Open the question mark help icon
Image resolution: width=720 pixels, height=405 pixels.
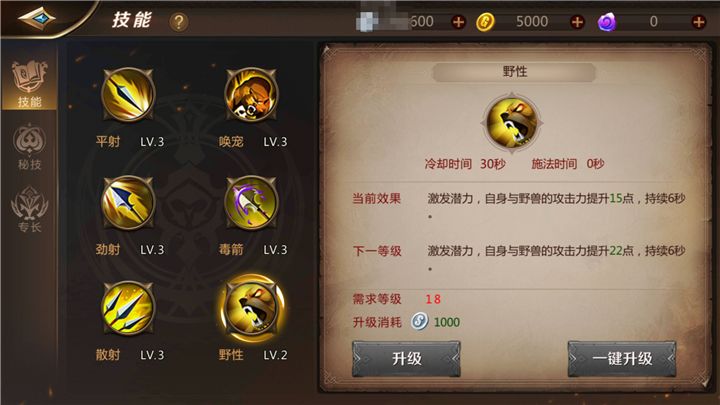(179, 22)
